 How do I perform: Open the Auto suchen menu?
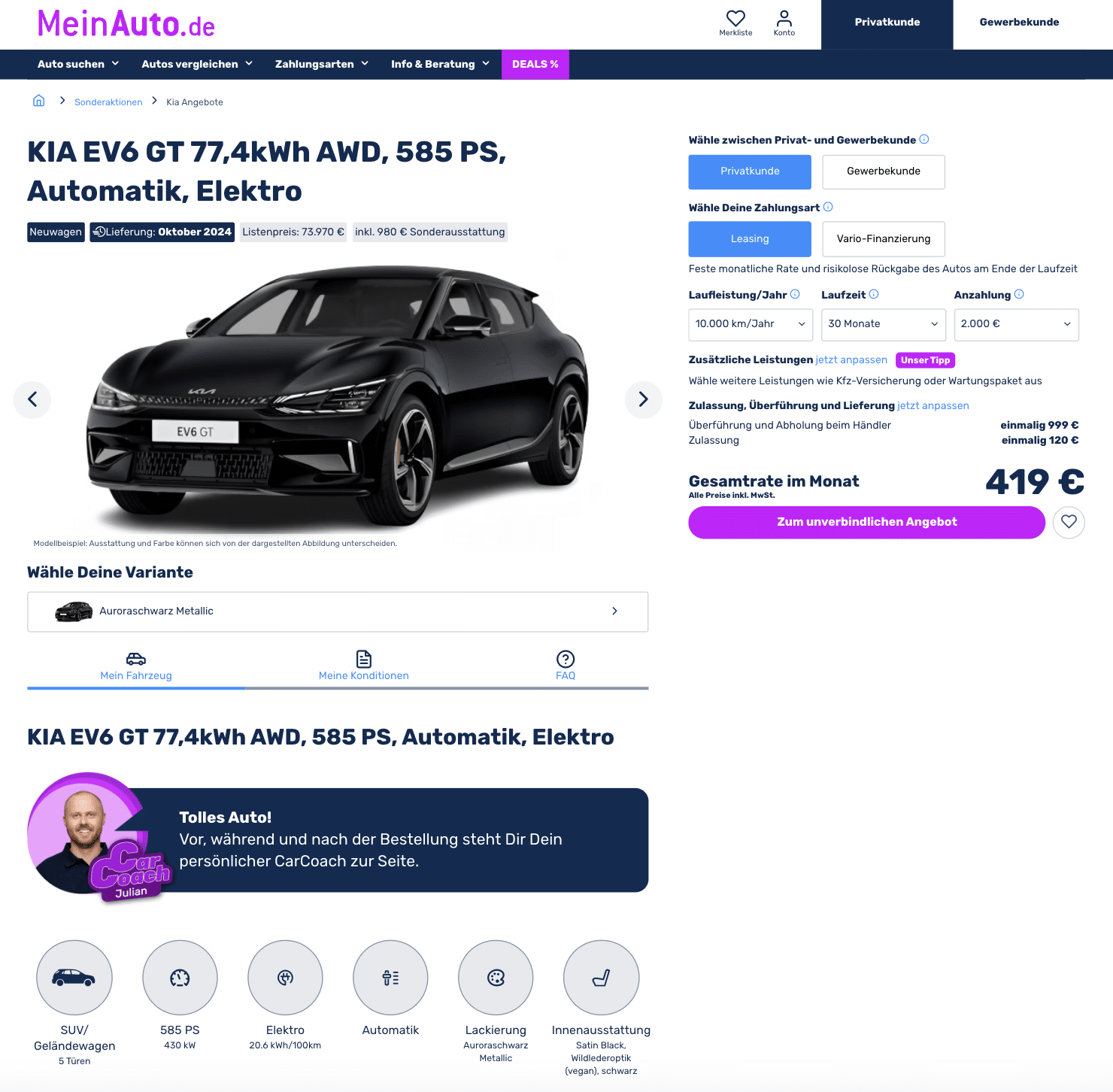pyautogui.click(x=78, y=64)
